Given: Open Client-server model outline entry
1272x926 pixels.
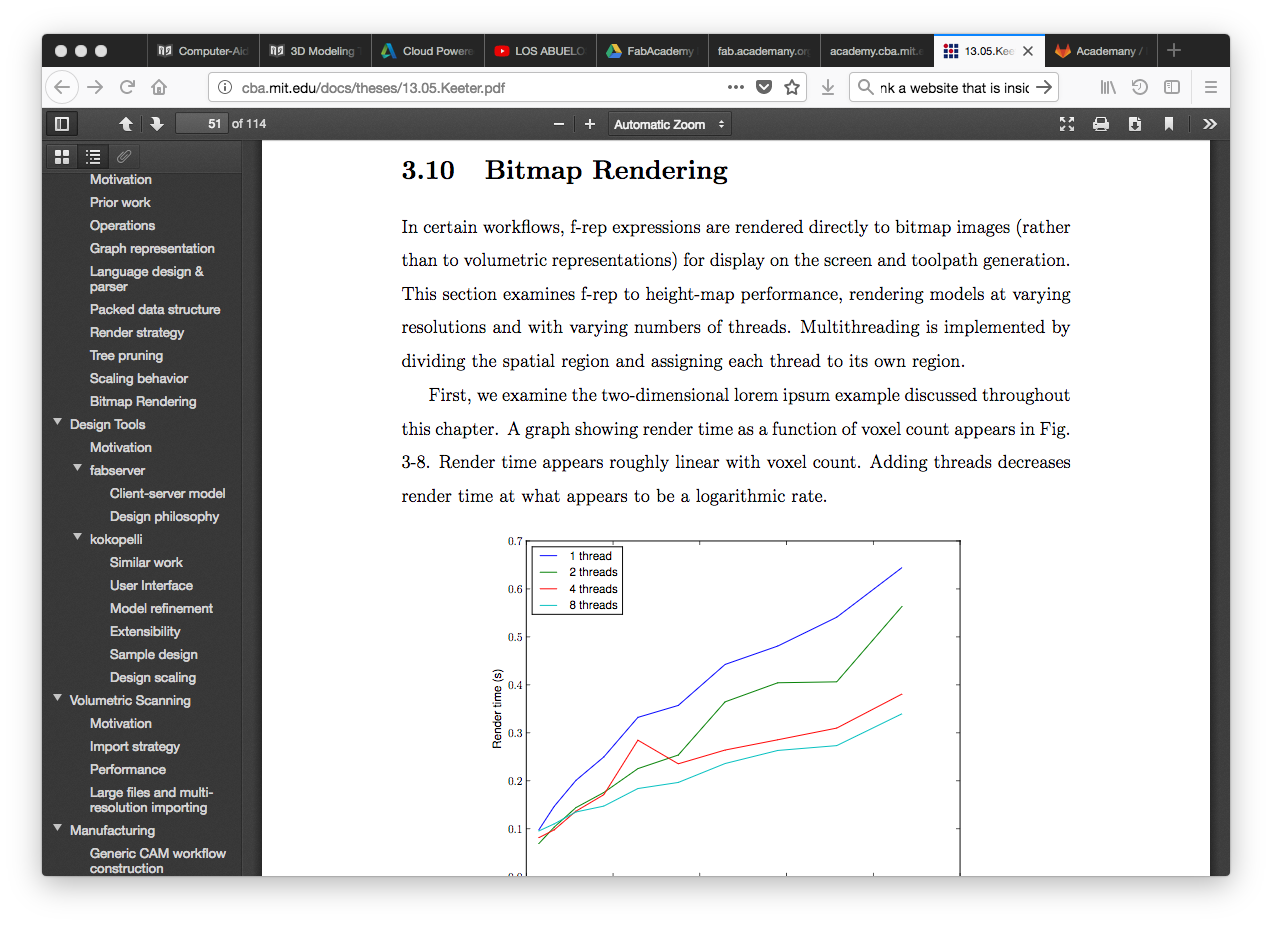Looking at the screenshot, I should pos(168,493).
